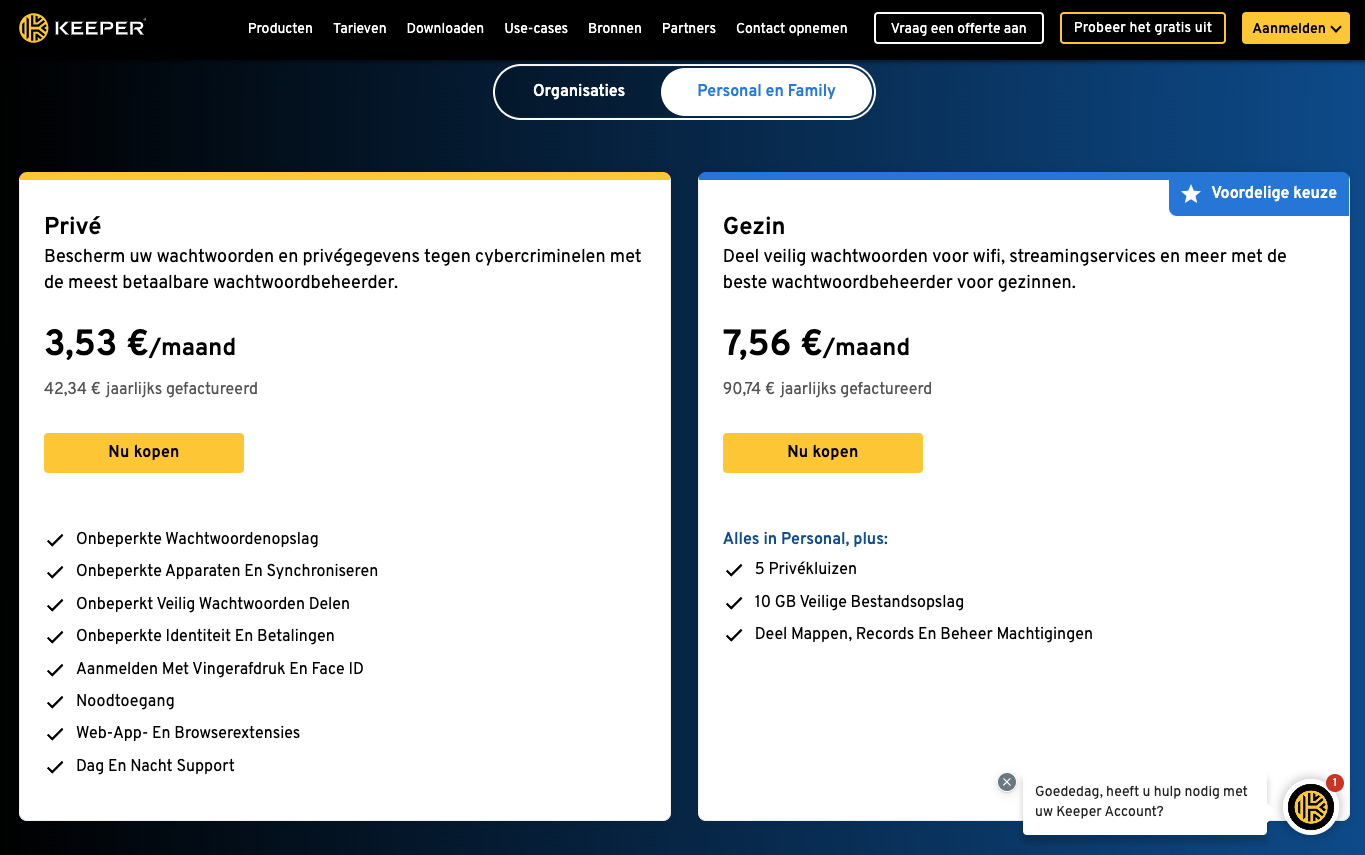
Task: Dismiss the chat help popup with X
Action: 1007,782
